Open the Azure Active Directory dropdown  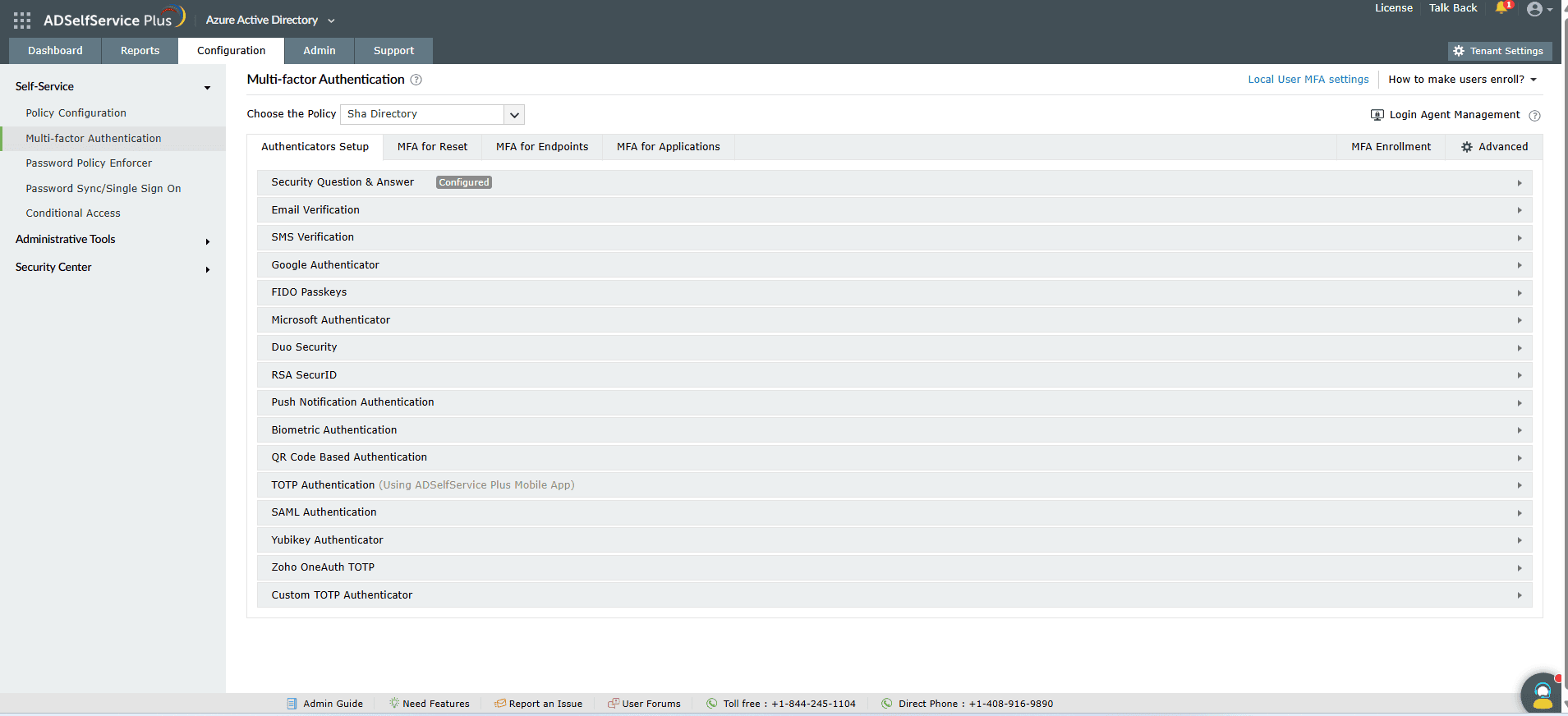click(x=270, y=20)
